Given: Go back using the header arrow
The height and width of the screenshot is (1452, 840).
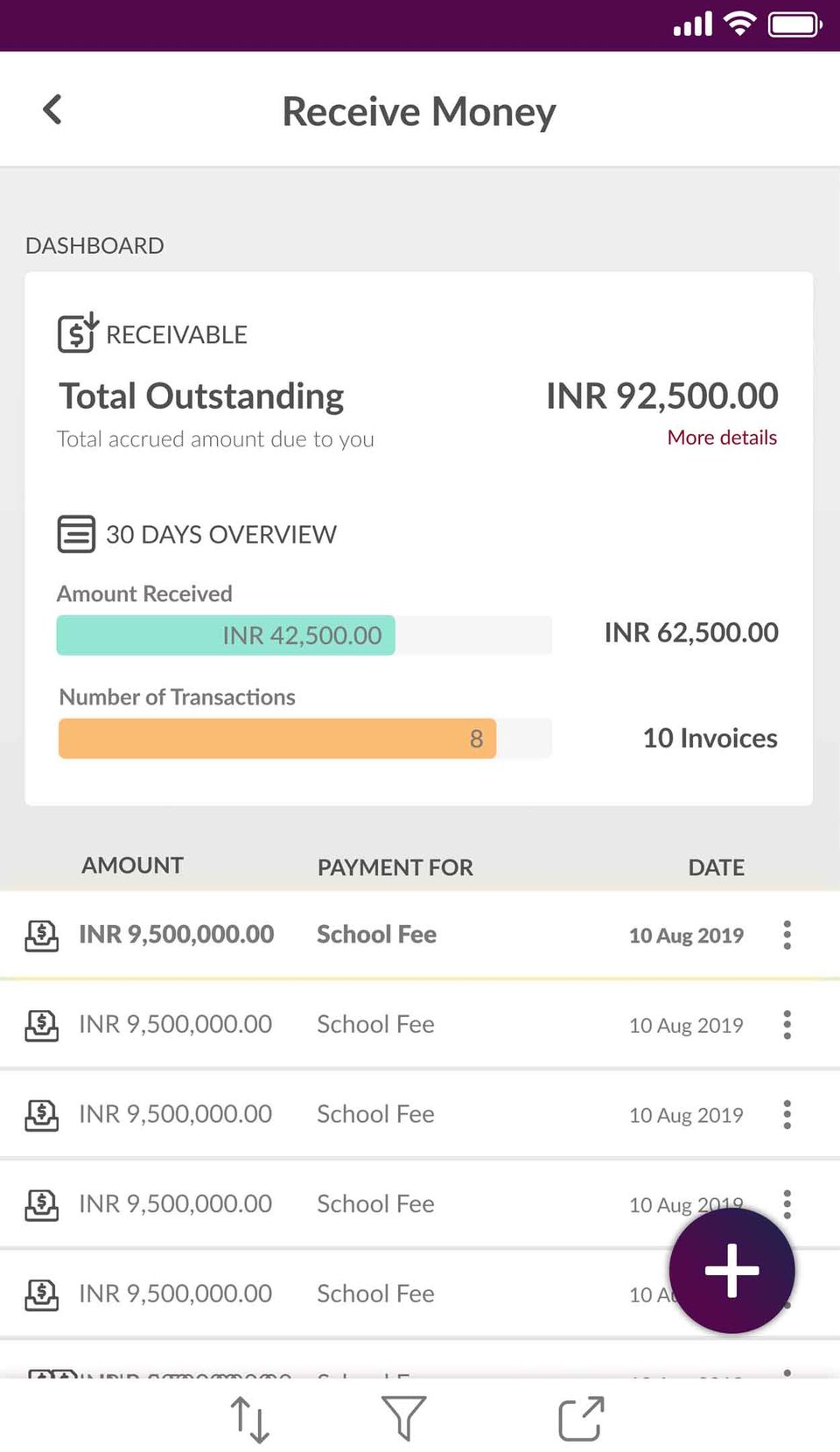Looking at the screenshot, I should click(x=52, y=110).
